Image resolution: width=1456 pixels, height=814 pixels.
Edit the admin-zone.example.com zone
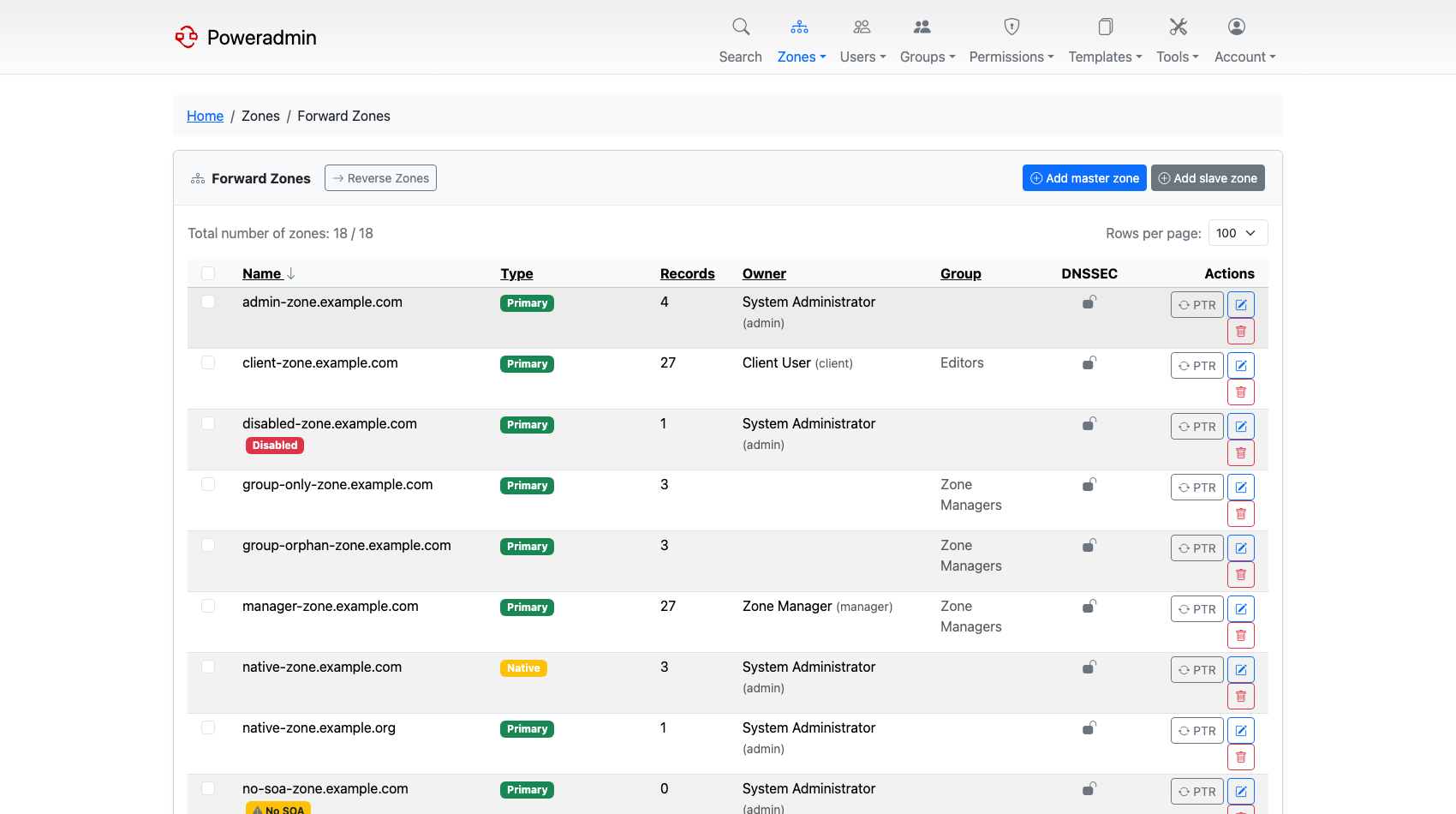pyautogui.click(x=1241, y=304)
